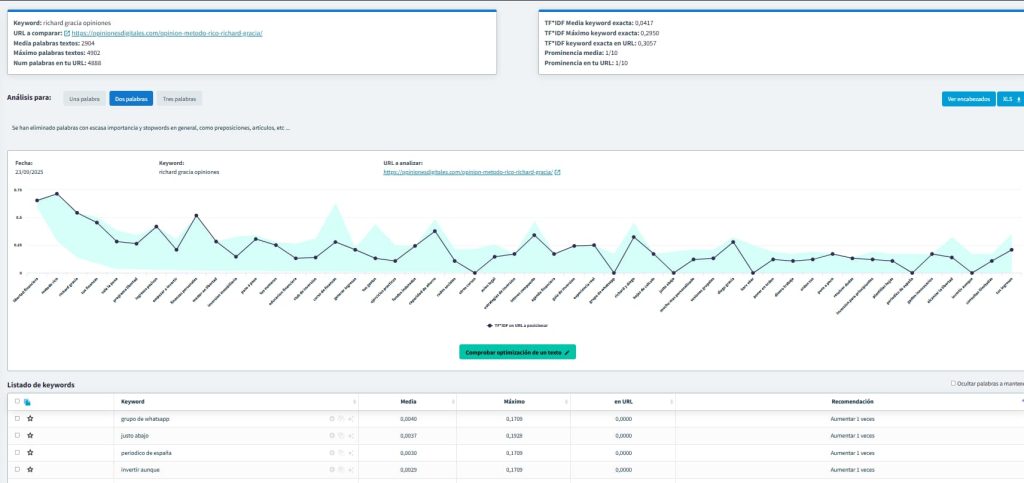Select the 'Dos palabras' analysis tab
Viewport: 1024px width, 483px height.
tap(131, 99)
